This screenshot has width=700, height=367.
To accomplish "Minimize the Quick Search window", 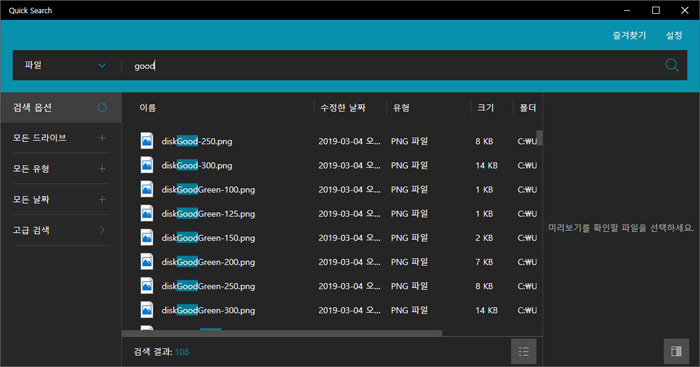I will (x=627, y=10).
